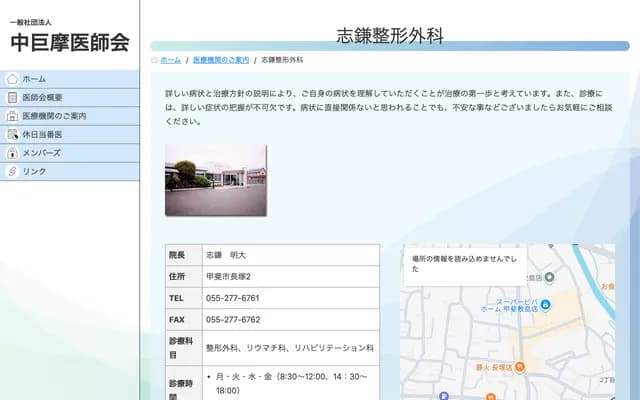
Task: Click the 志鎌整形外科 page heading
Action: 390,37
